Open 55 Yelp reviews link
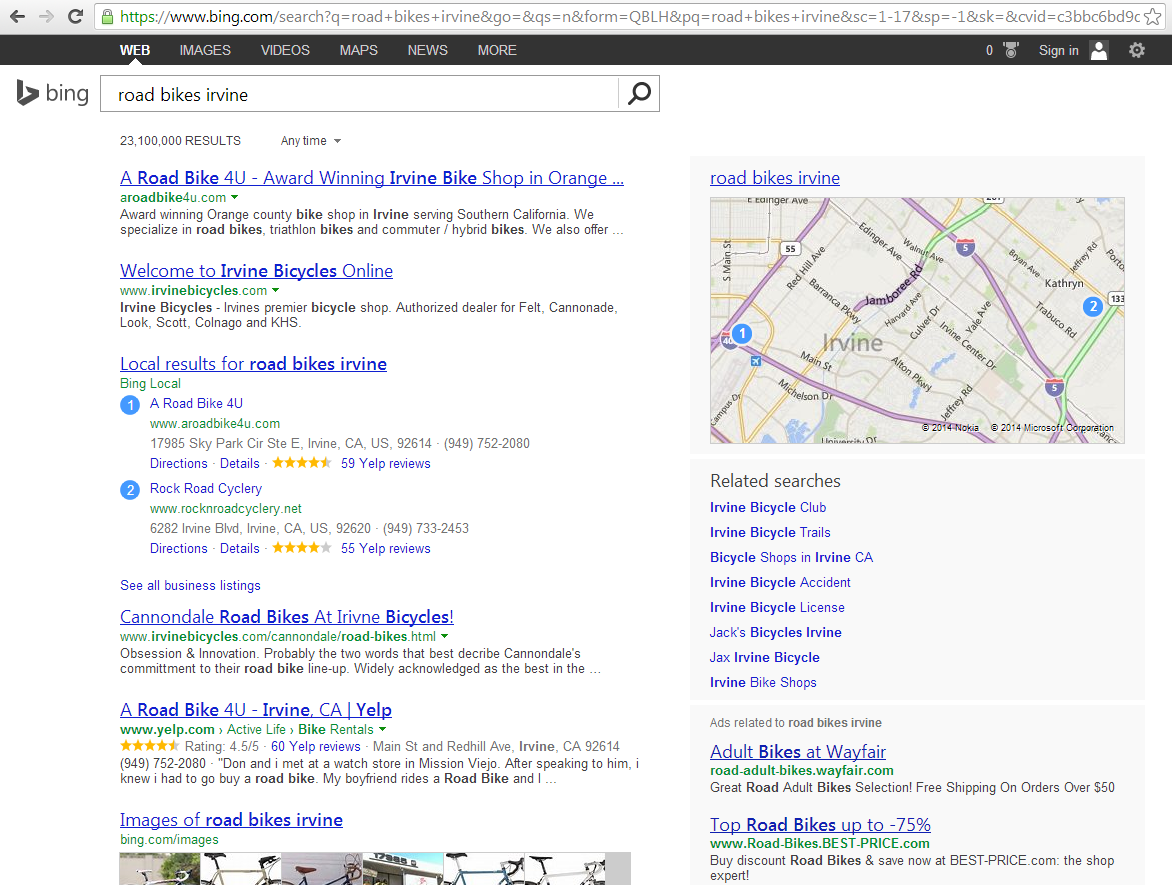The height and width of the screenshot is (885, 1172). (x=386, y=549)
